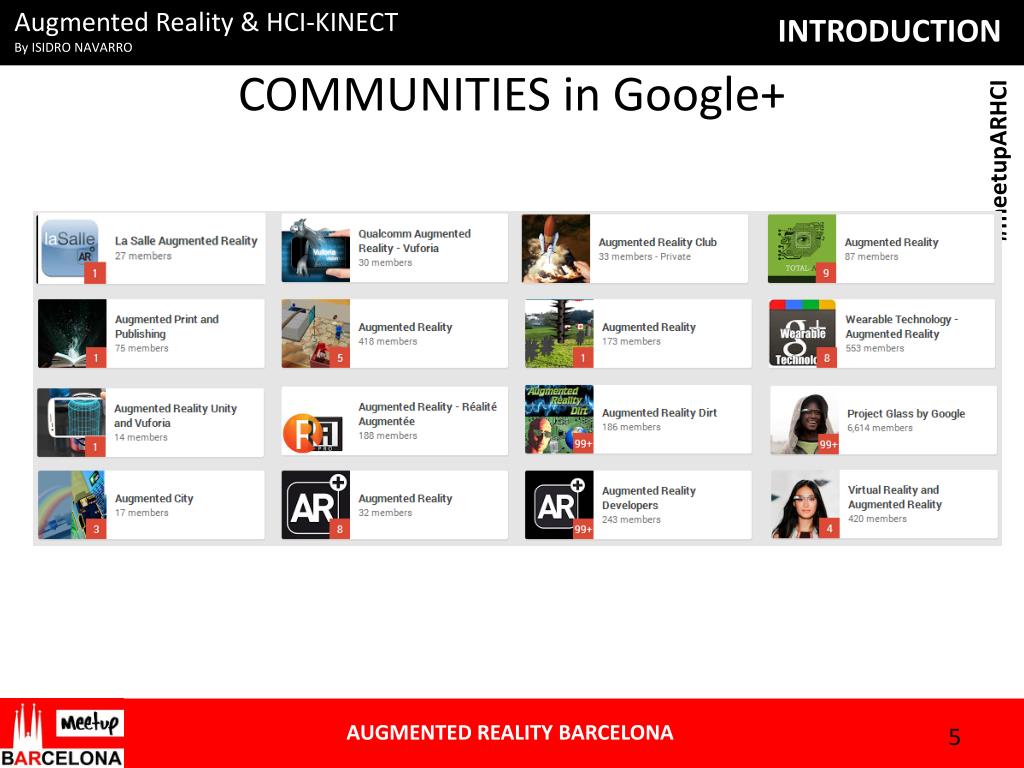Click slide page number 5

[954, 737]
